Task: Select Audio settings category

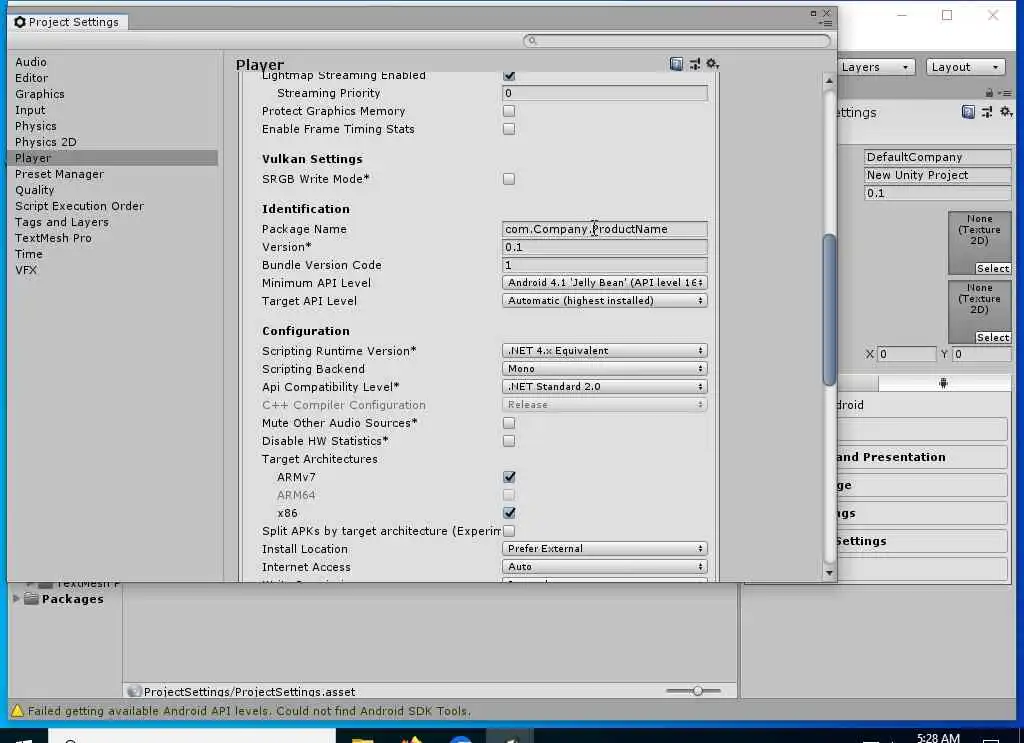Action: 31,62
